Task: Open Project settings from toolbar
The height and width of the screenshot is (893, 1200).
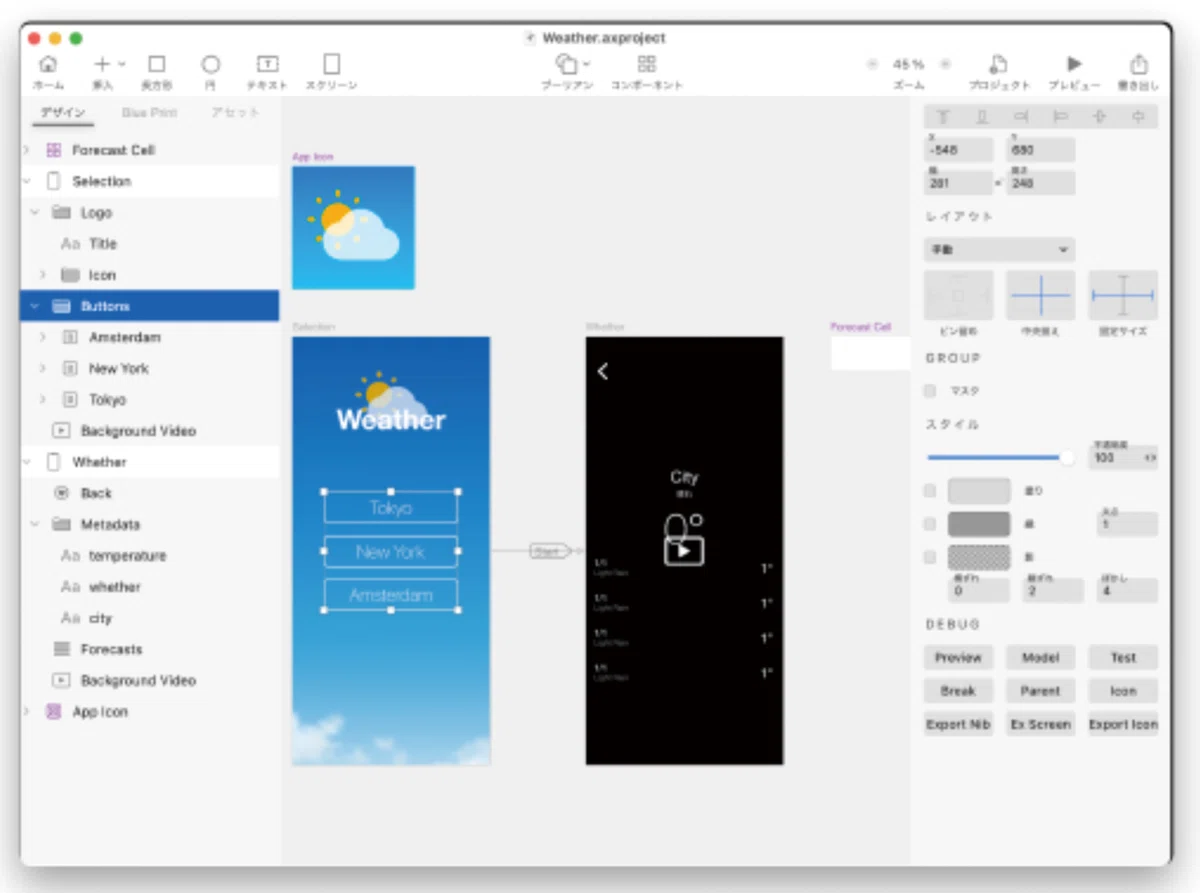Action: (998, 65)
